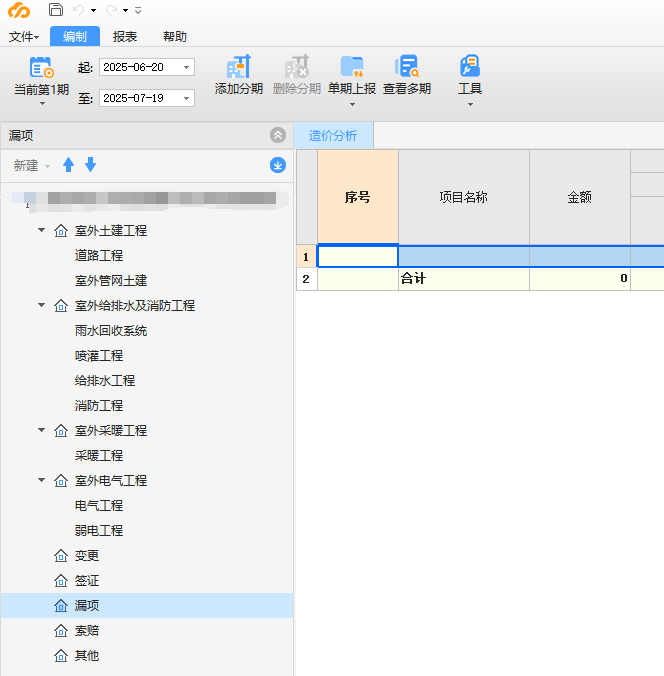Viewport: 664px width, 676px height.
Task: Switch to the 报表 tab
Action: (125, 37)
